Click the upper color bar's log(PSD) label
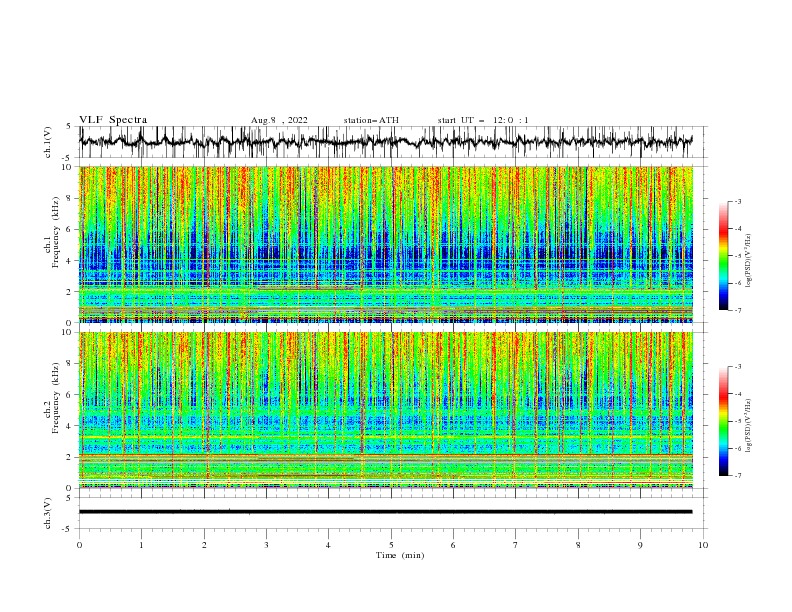 (749, 261)
